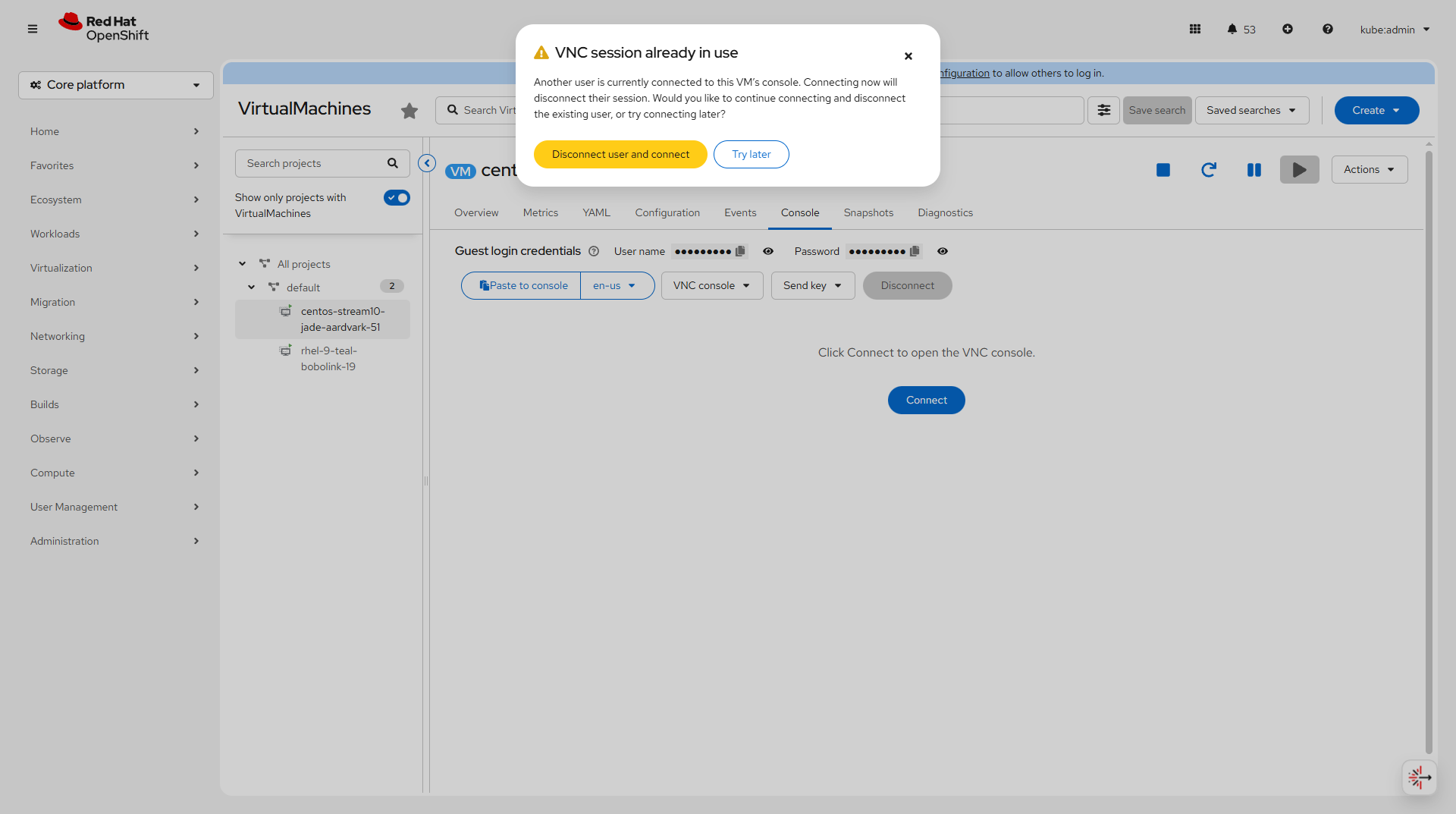
Task: Close the VNC session dialog
Action: pyautogui.click(x=908, y=56)
